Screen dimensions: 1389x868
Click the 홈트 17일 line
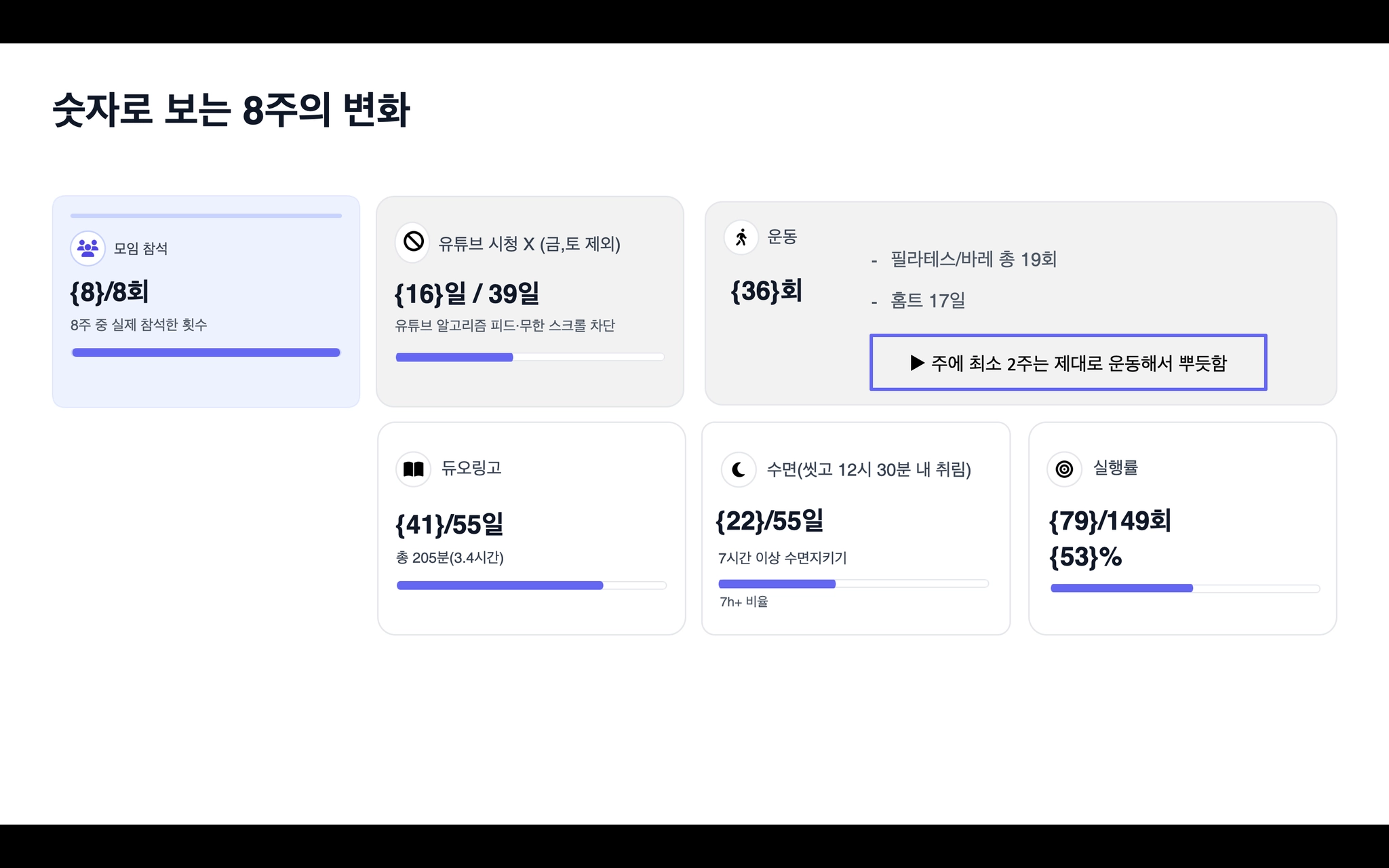pyautogui.click(x=927, y=300)
